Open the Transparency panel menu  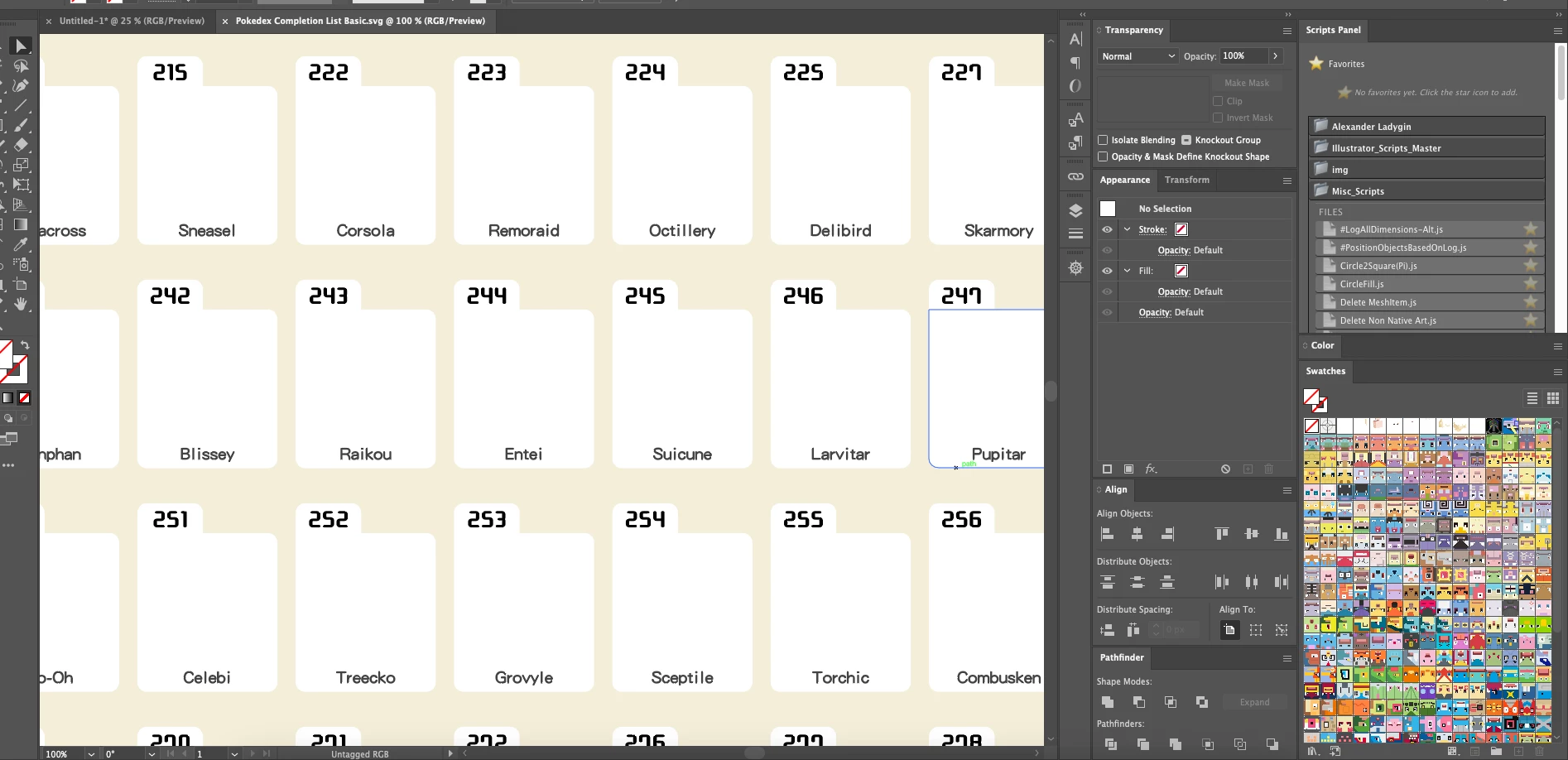pos(1287,31)
